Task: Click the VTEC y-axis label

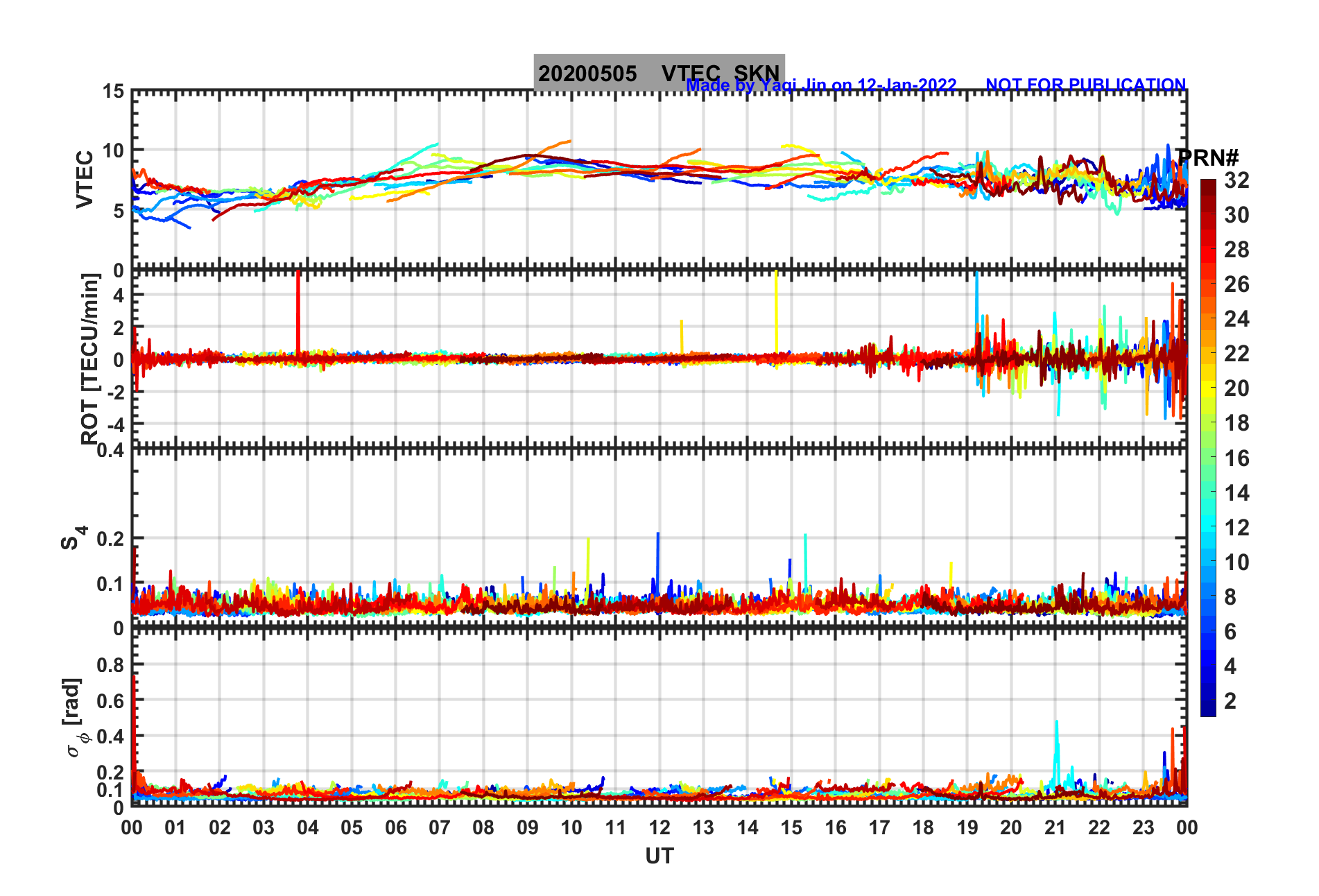Action: click(x=85, y=179)
